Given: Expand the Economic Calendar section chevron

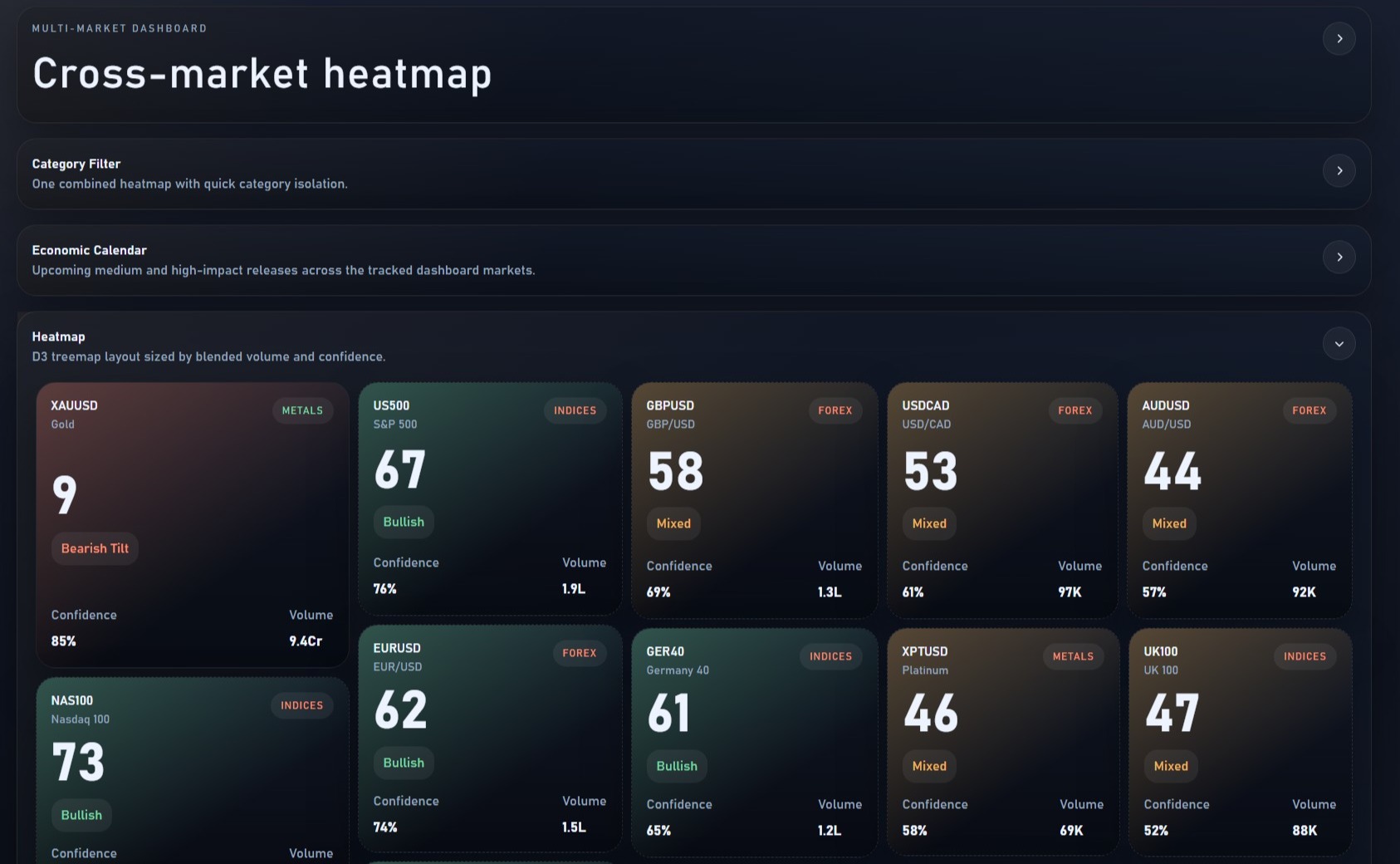Looking at the screenshot, I should point(1339,257).
